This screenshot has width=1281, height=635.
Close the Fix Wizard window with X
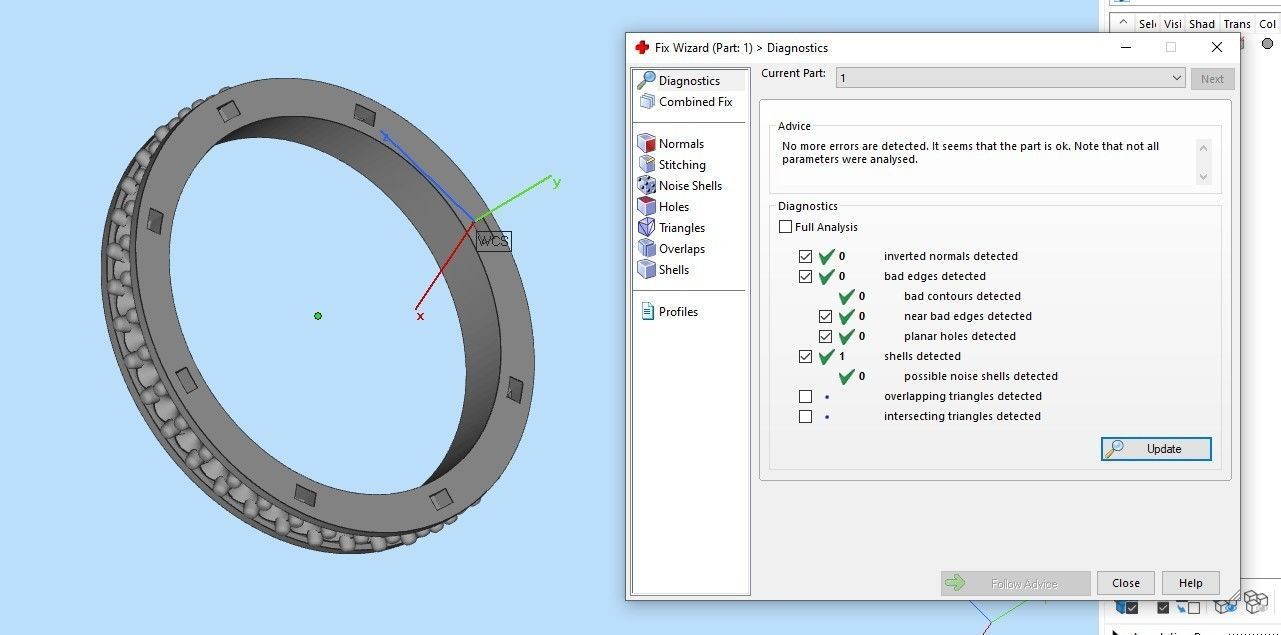[1216, 47]
